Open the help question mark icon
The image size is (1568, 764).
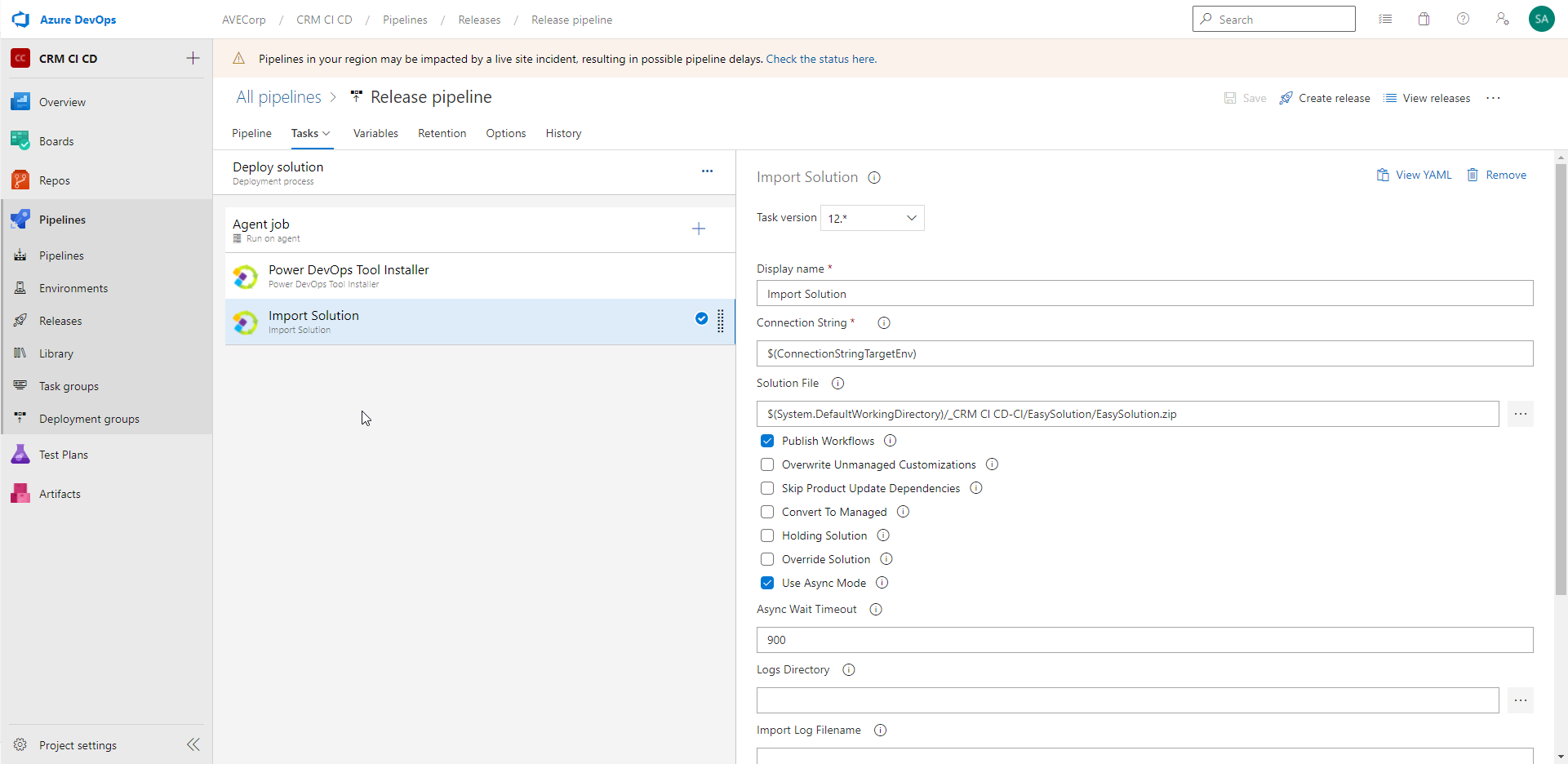[1463, 19]
